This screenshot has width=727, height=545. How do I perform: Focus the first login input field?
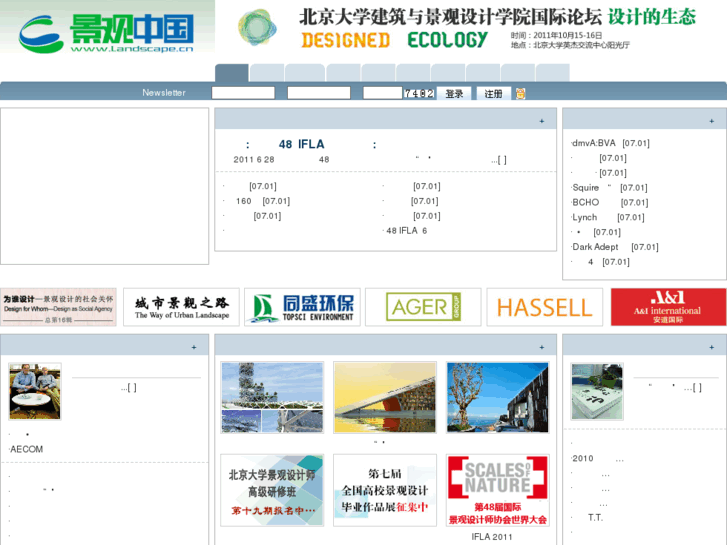click(x=243, y=93)
